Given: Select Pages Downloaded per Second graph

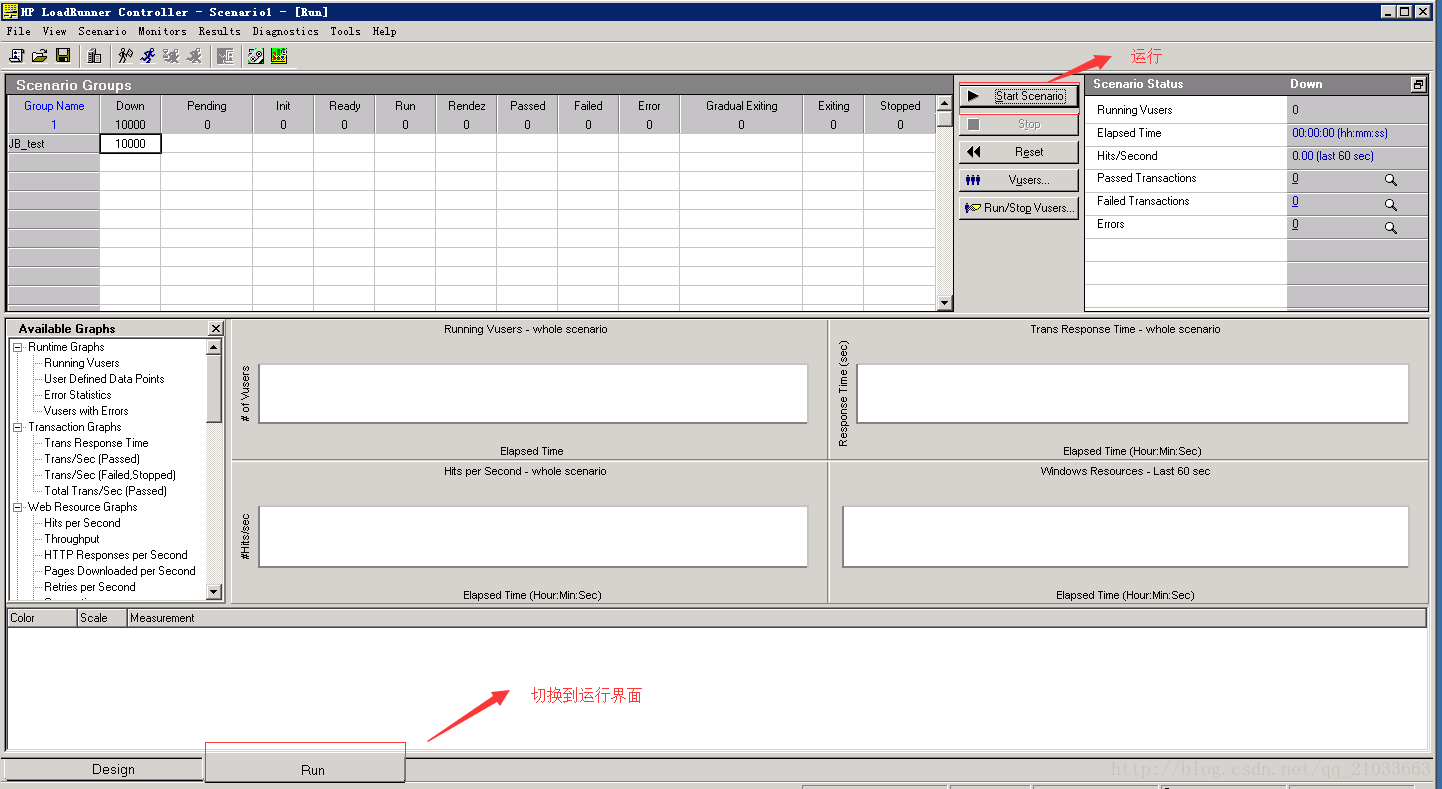Looking at the screenshot, I should [120, 571].
